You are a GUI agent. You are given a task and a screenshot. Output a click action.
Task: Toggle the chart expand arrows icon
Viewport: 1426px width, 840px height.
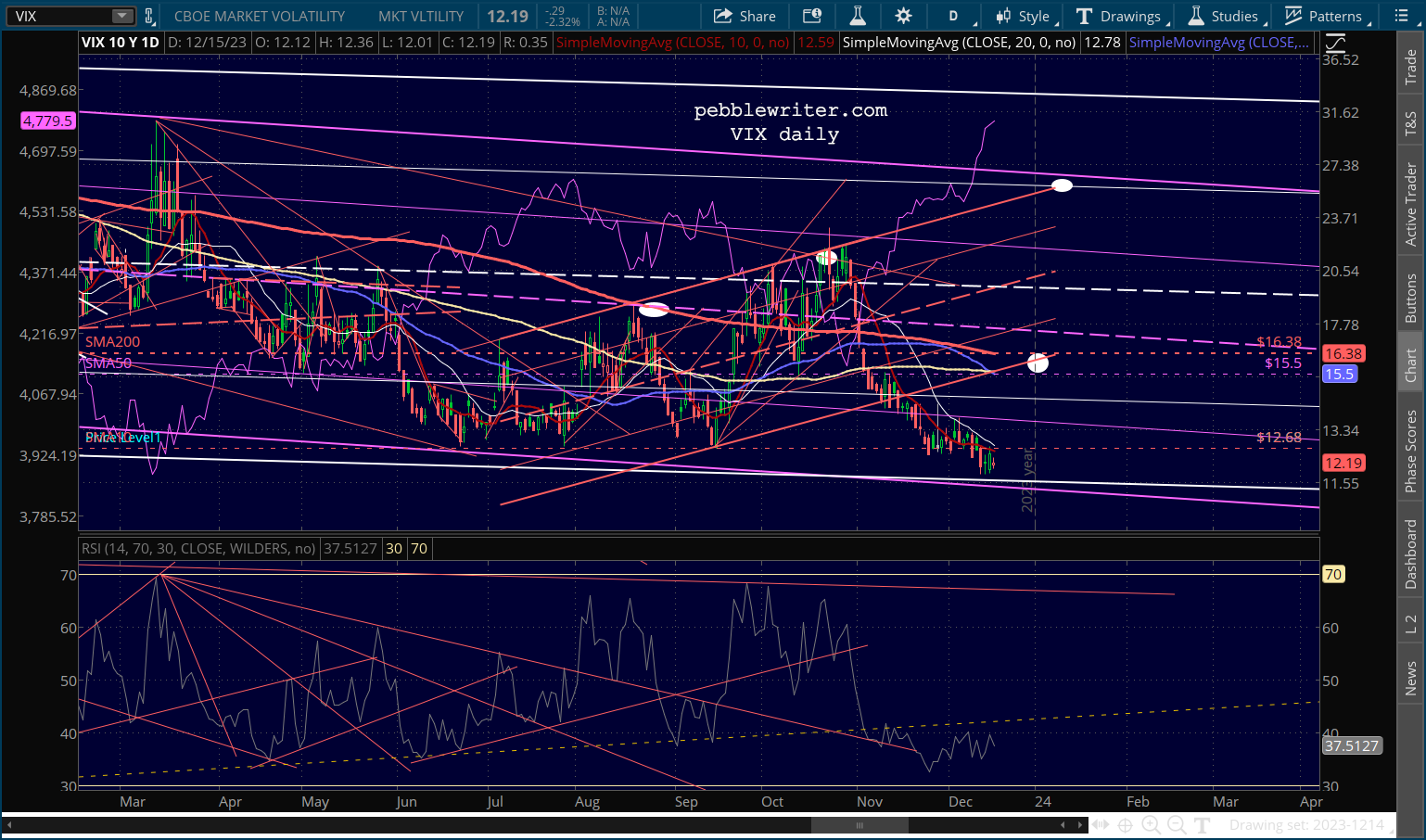pyautogui.click(x=1100, y=824)
